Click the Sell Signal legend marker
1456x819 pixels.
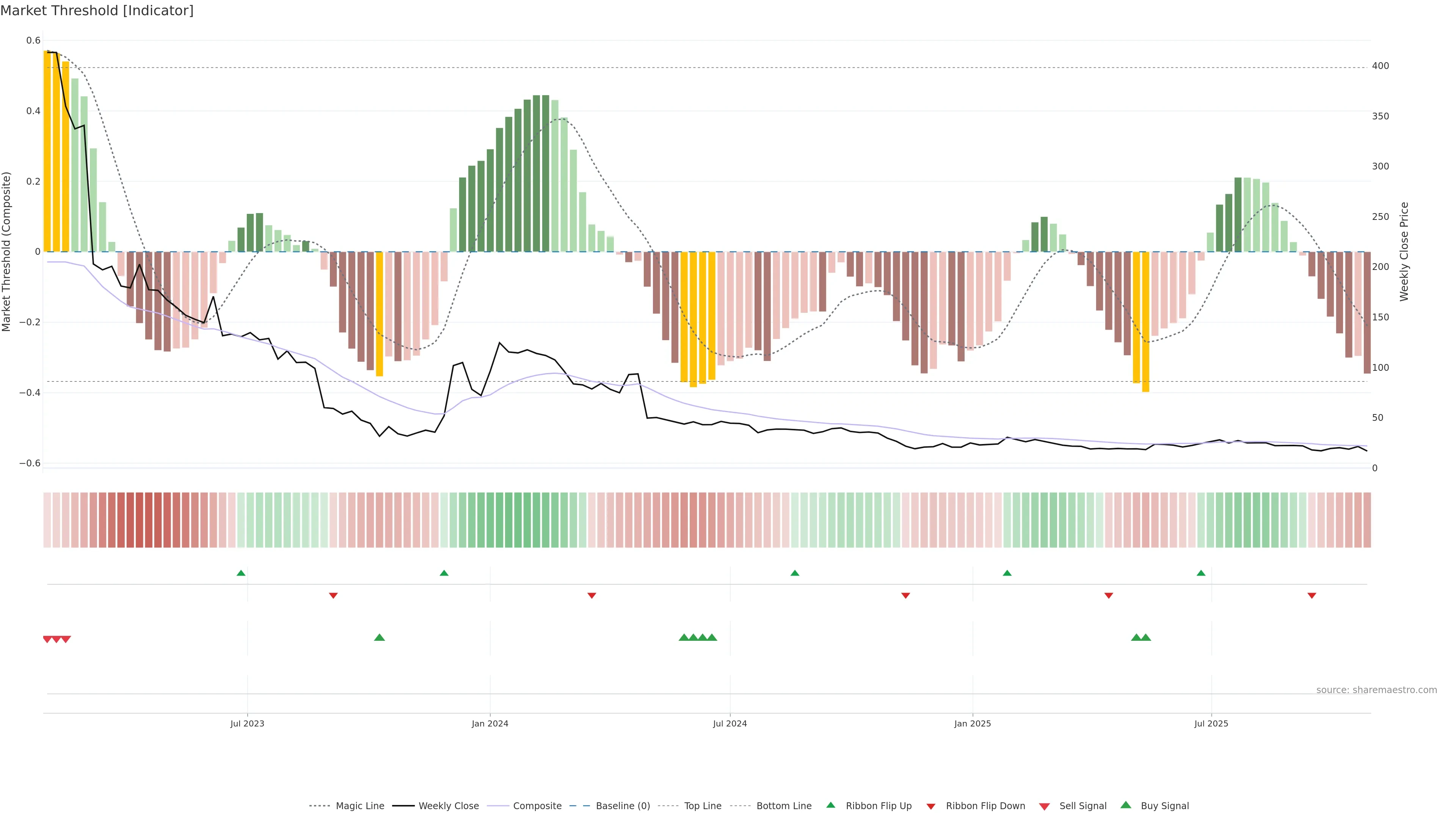pos(1045,806)
